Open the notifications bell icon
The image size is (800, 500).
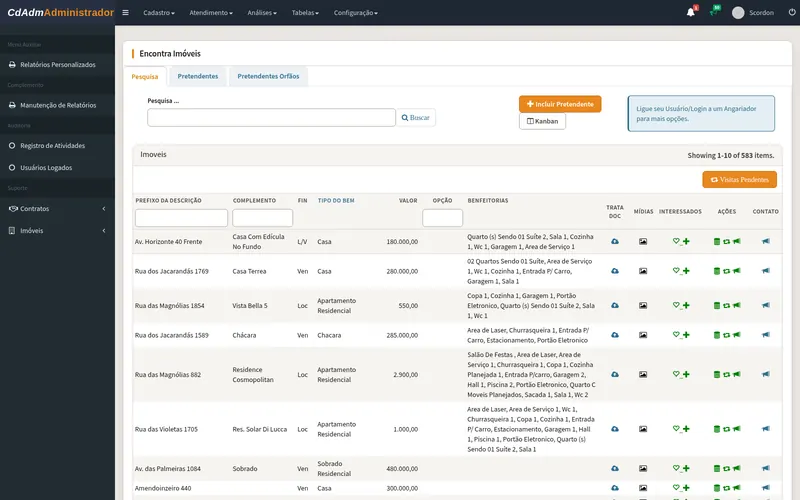coord(690,12)
